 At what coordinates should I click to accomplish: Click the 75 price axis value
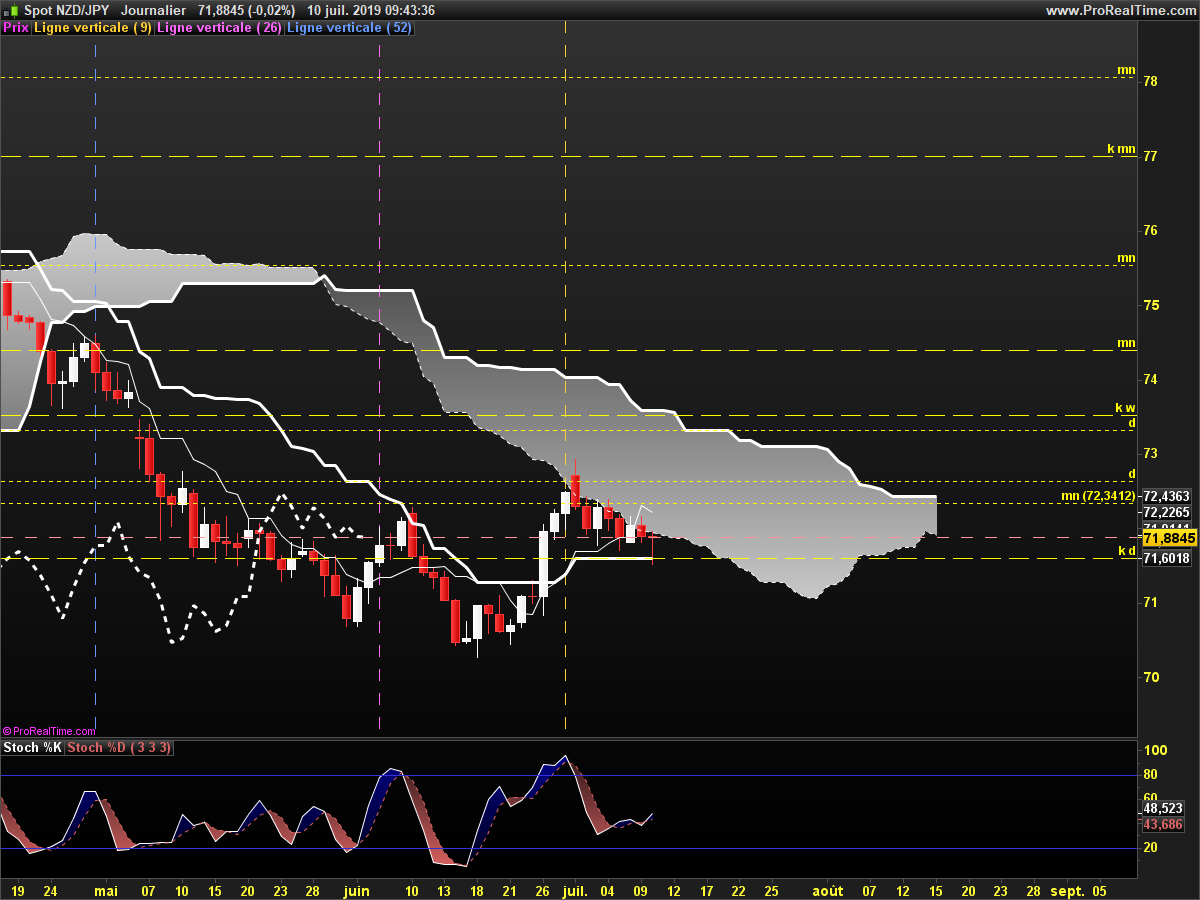tap(1150, 305)
